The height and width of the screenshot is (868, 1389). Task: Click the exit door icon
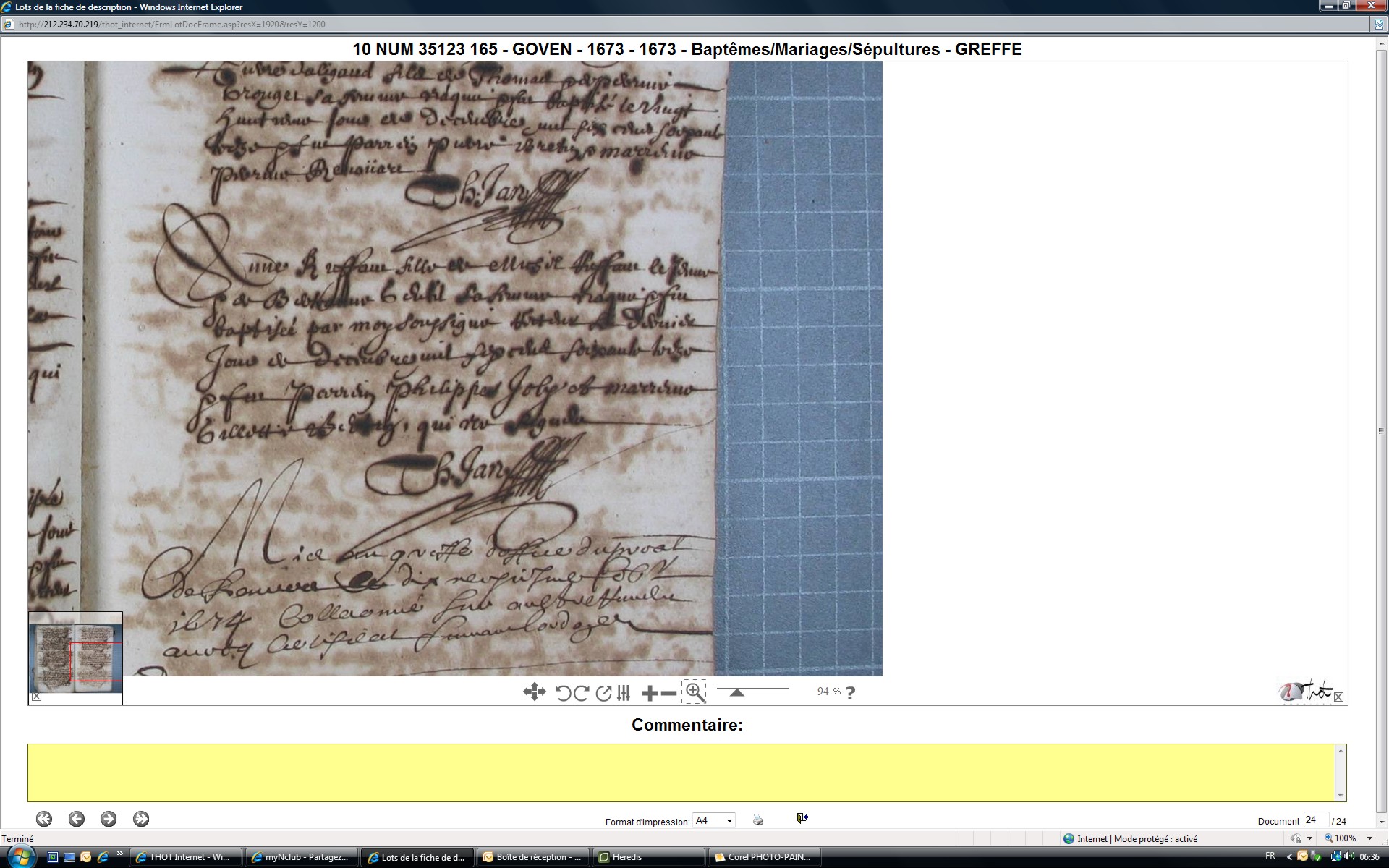click(802, 818)
